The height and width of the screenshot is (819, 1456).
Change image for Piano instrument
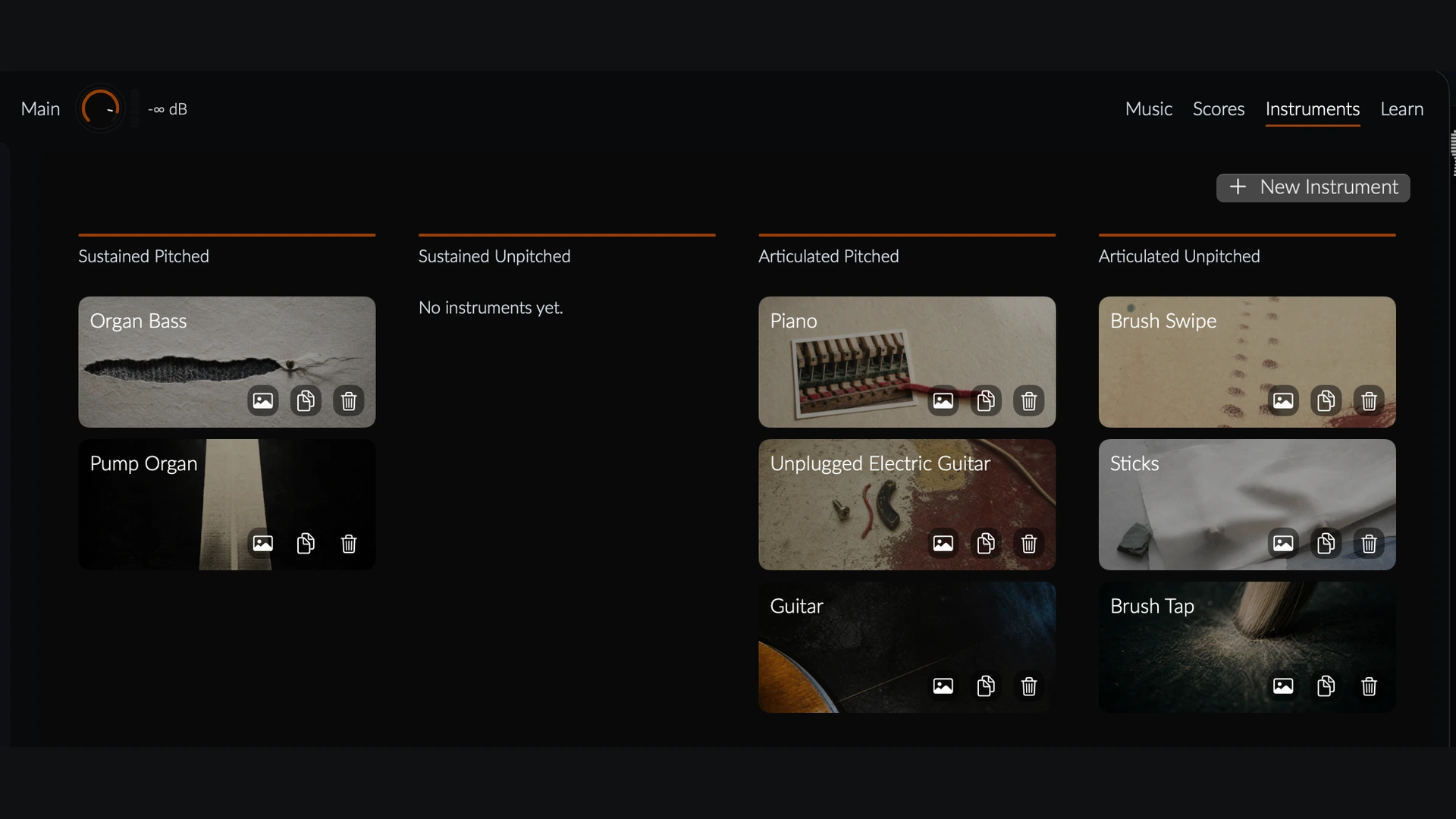point(943,400)
